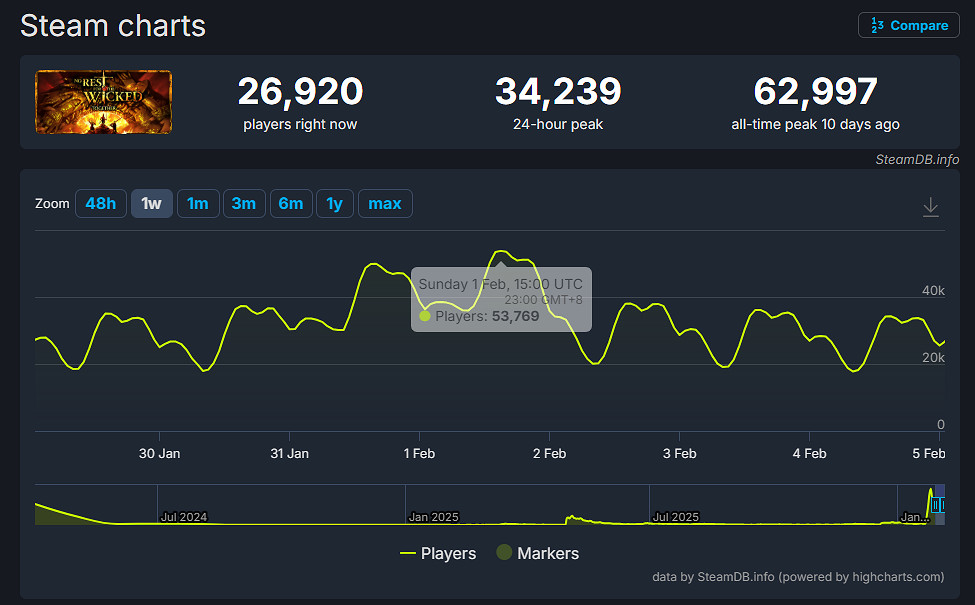This screenshot has height=605, width=975.
Task: Click the No Rest for the Wicked thumbnail
Action: pos(103,102)
